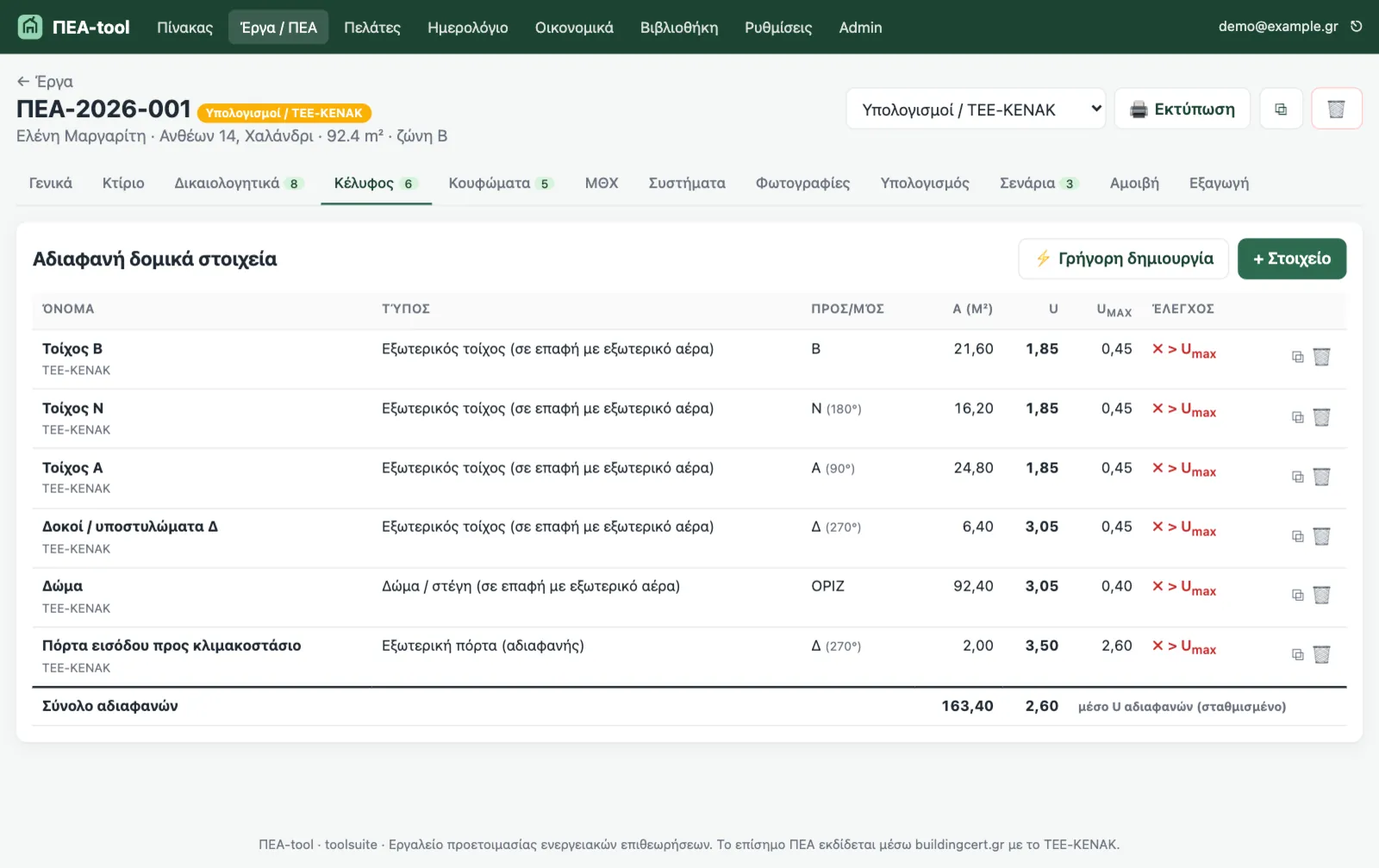Viewport: 1379px width, 868px height.
Task: Delete the Τοίχος Ν element
Action: 1322,417
